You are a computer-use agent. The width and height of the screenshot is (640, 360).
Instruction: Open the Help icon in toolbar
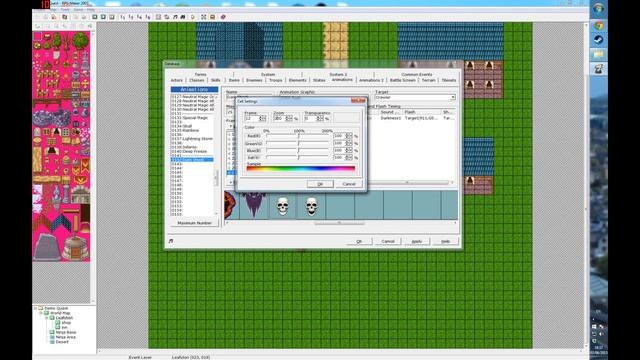[x=223, y=17]
